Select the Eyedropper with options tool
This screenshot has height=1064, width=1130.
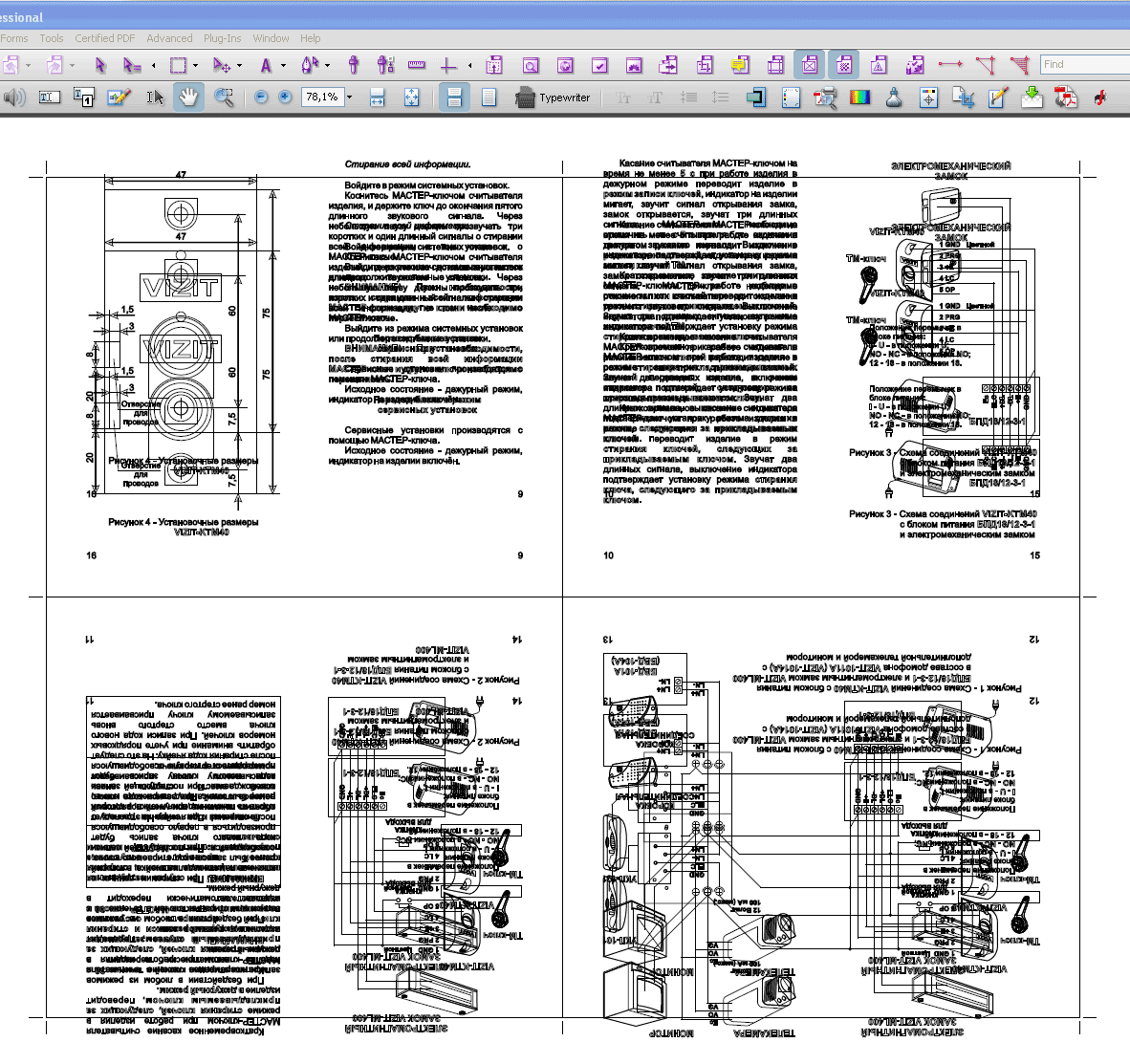[385, 66]
